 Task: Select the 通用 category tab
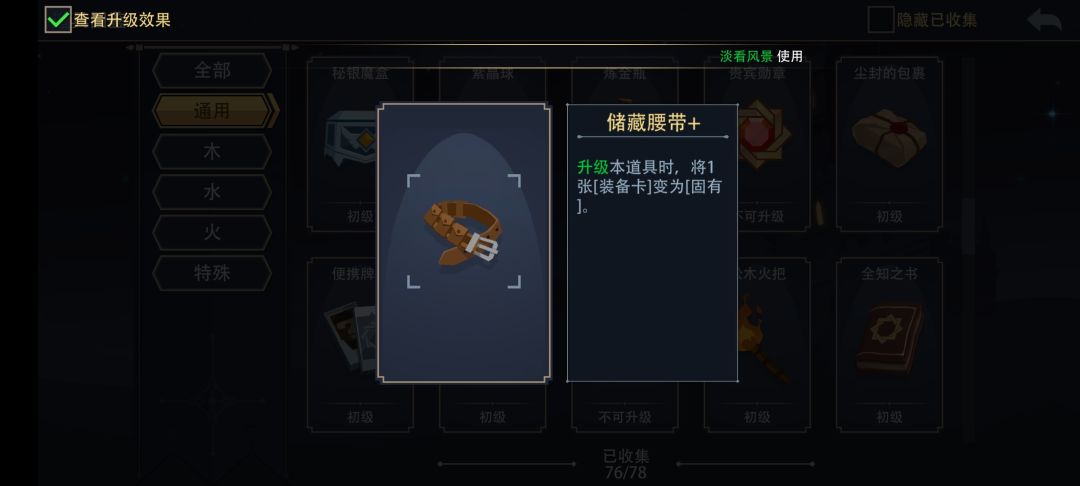click(214, 111)
